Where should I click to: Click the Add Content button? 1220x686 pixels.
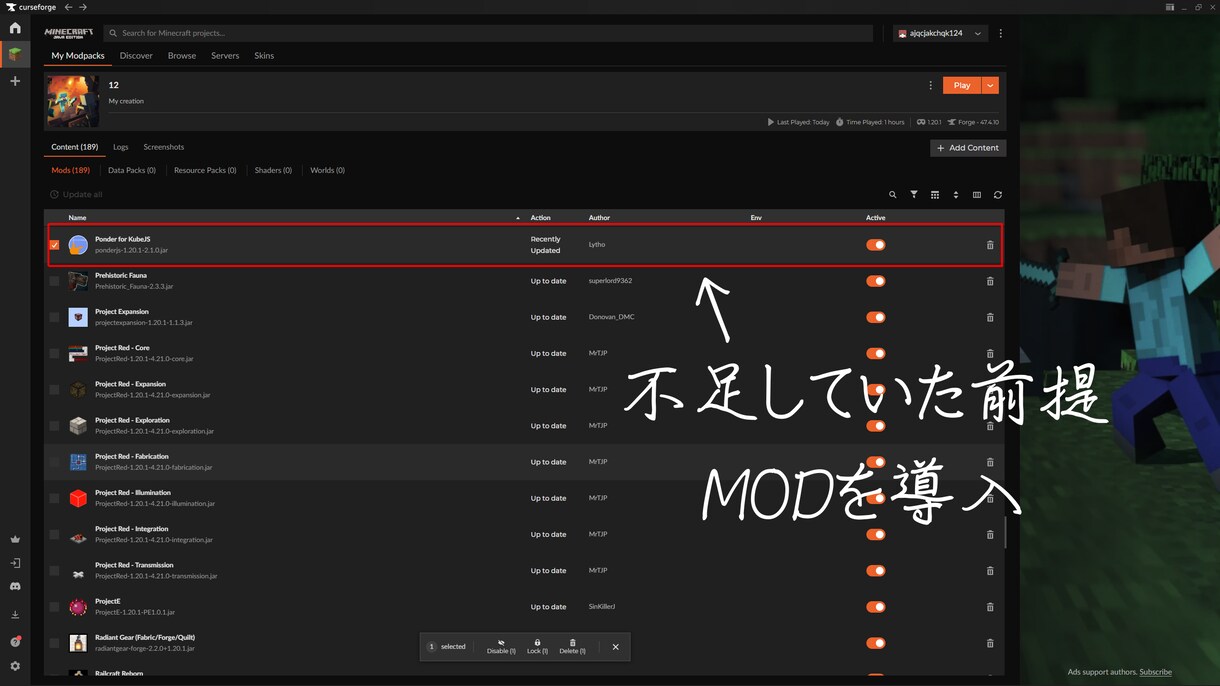(968, 148)
